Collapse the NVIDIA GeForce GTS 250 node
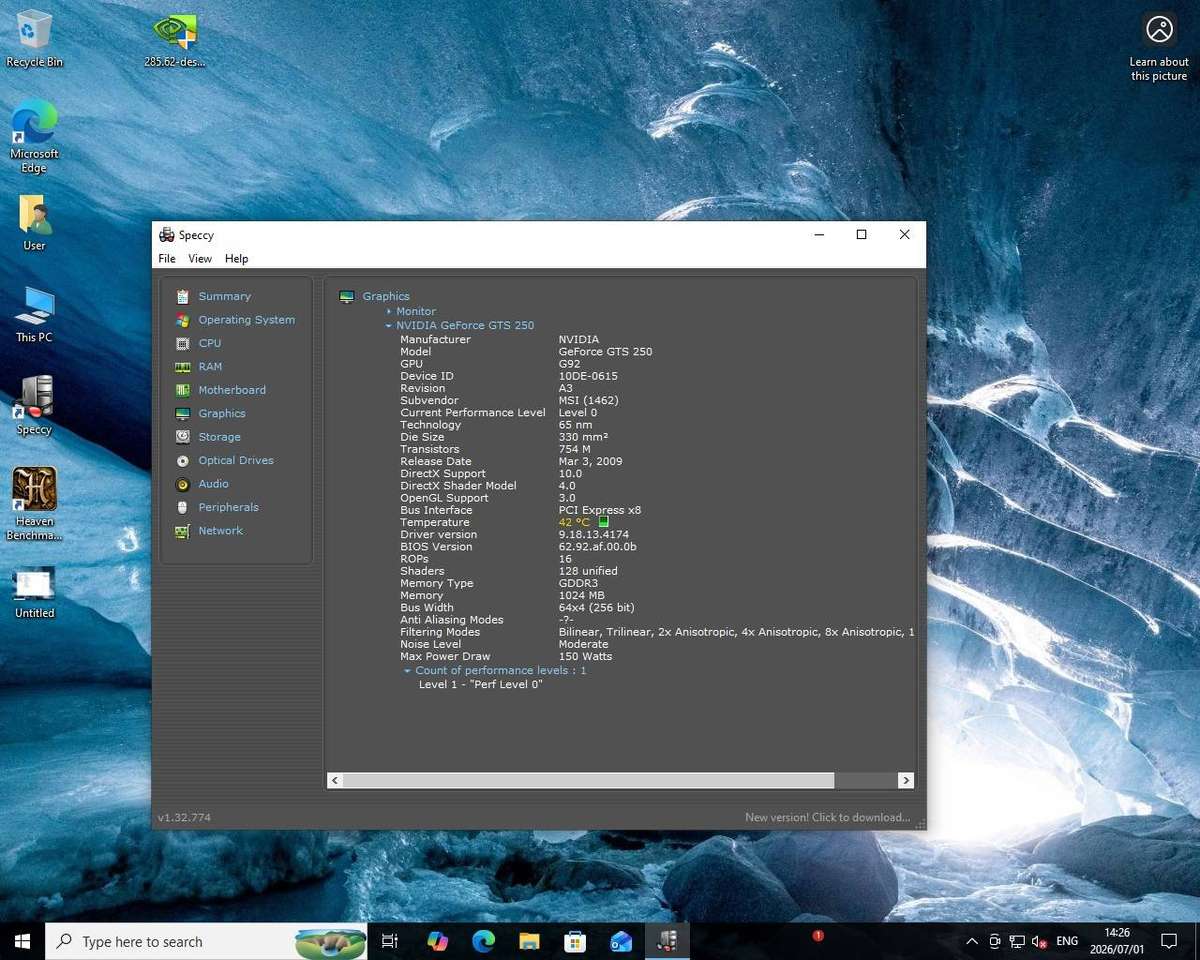Image resolution: width=1200 pixels, height=960 pixels. pos(389,326)
